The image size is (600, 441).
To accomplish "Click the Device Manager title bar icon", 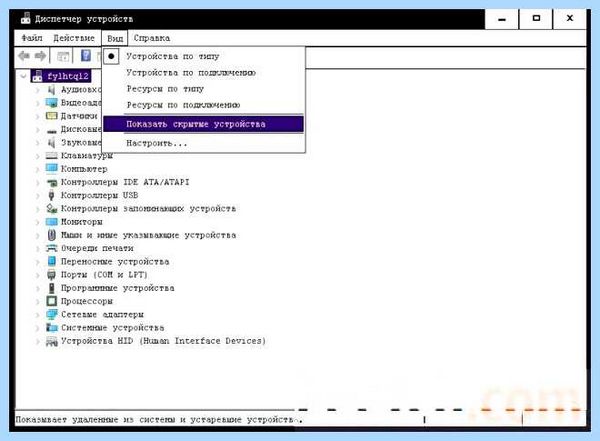I will click(25, 18).
